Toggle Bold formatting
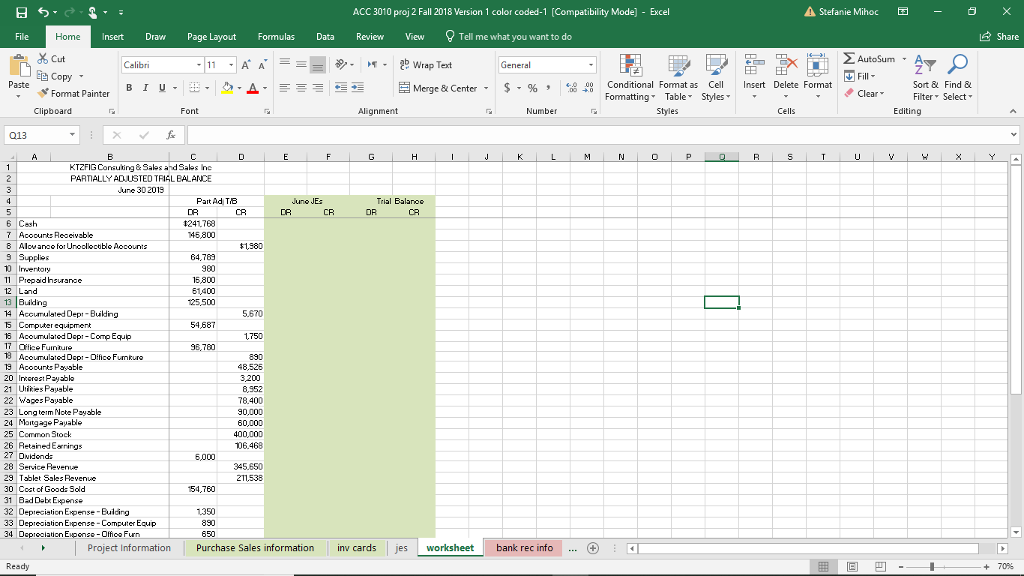1024x576 pixels. pyautogui.click(x=129, y=88)
